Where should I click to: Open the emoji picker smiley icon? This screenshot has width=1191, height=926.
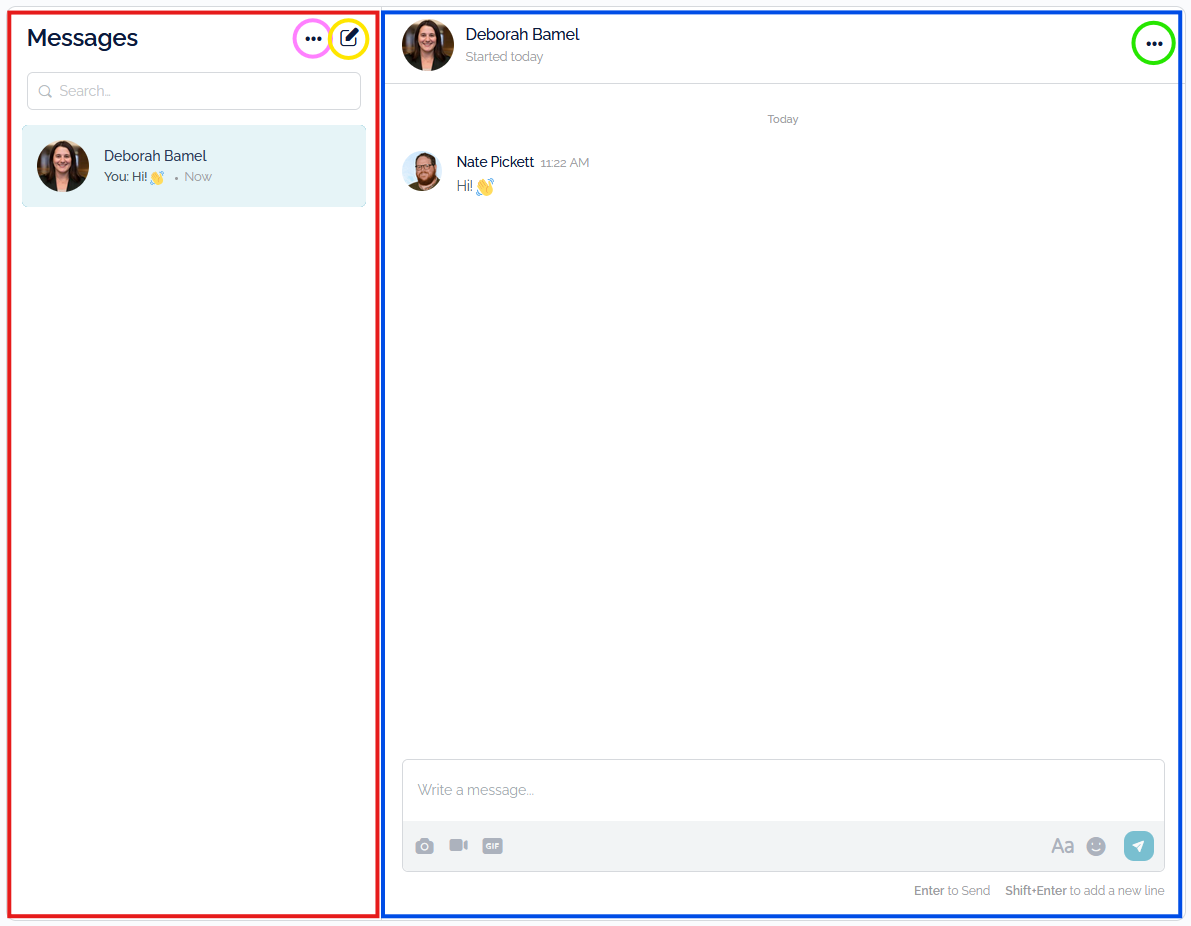[1096, 846]
